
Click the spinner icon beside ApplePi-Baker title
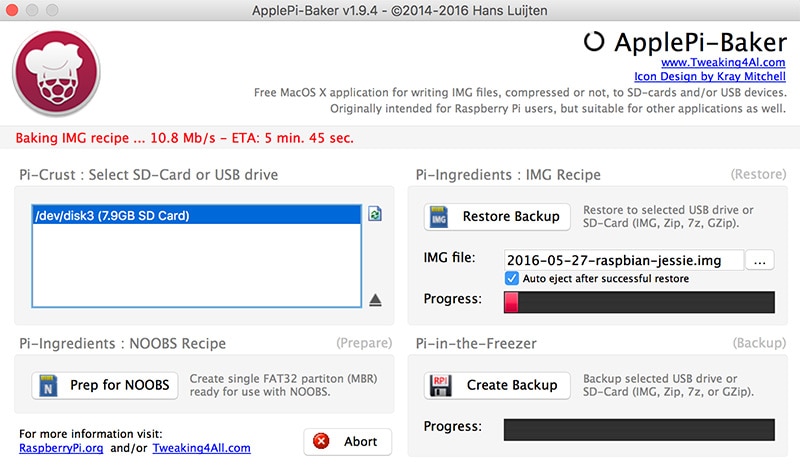(x=594, y=41)
